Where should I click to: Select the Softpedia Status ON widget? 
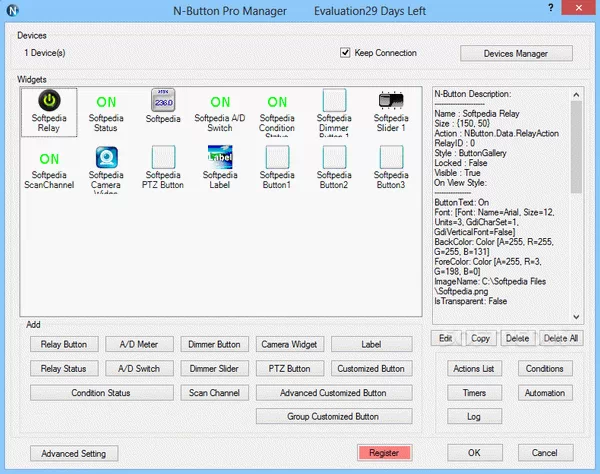106,102
